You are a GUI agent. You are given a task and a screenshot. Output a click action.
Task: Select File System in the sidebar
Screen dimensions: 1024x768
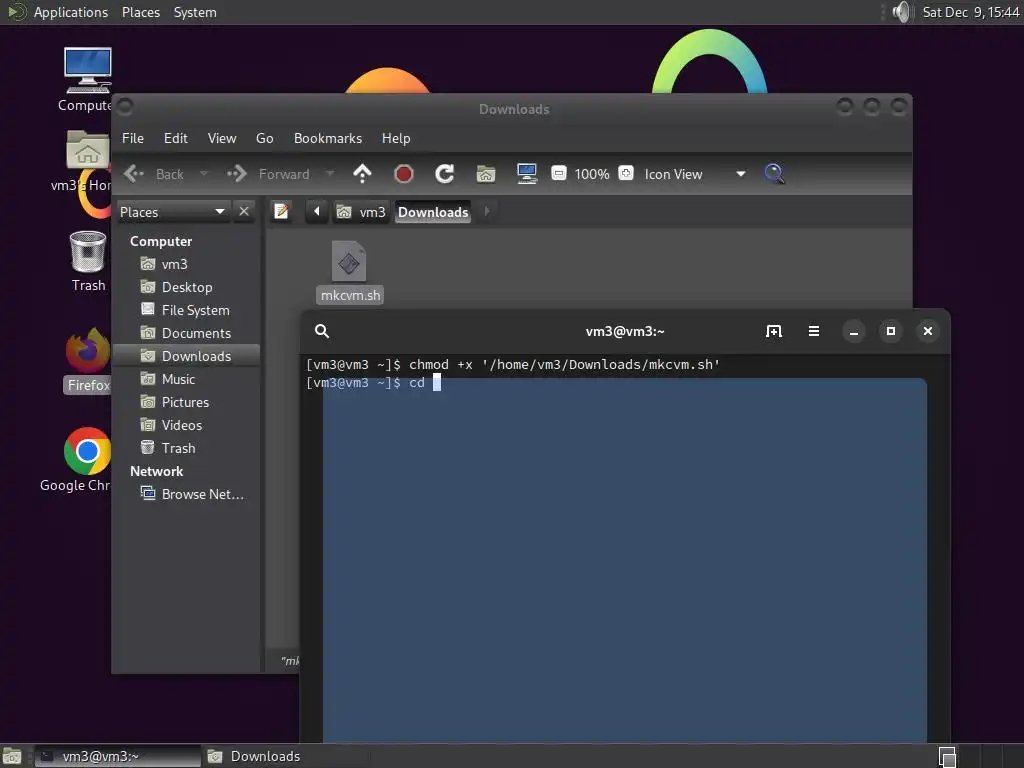(187, 310)
